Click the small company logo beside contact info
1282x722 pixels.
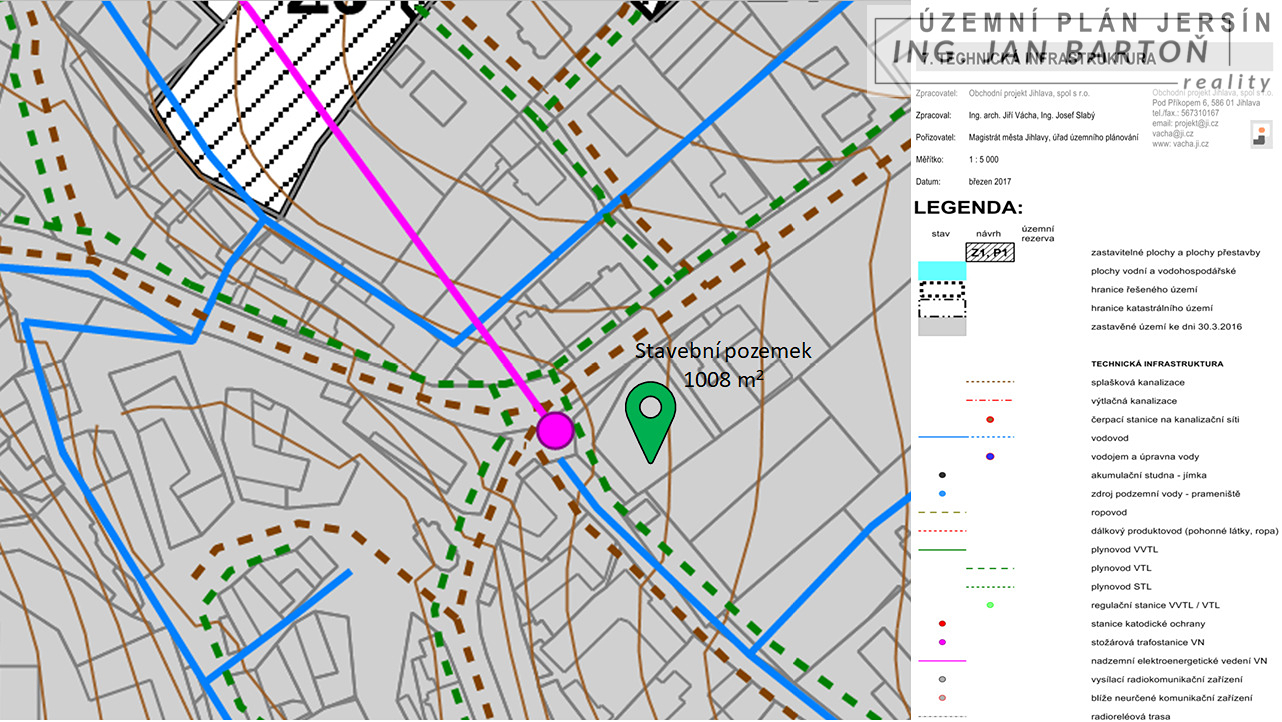tap(1261, 134)
